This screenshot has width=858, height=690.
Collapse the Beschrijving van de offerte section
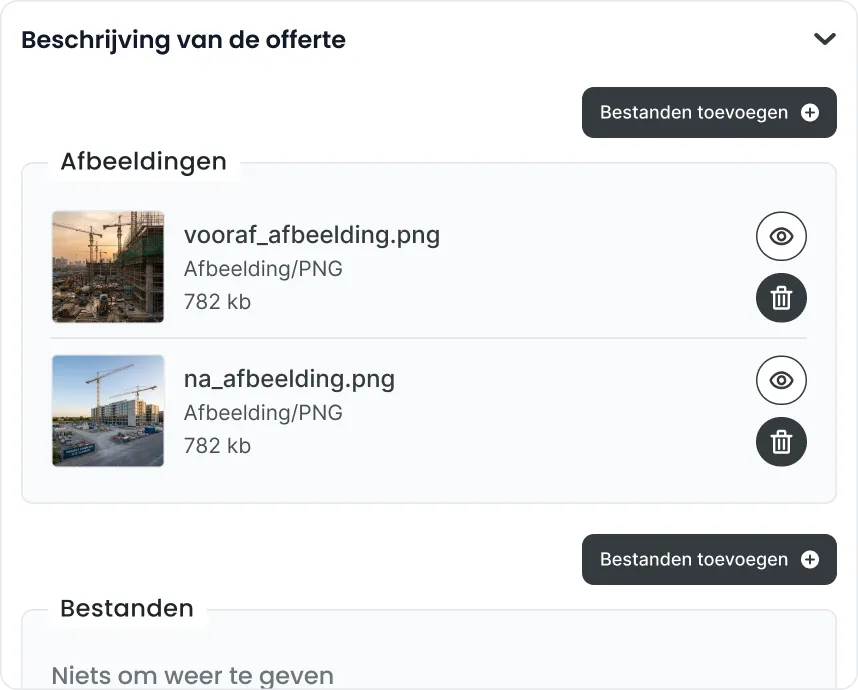pos(825,39)
